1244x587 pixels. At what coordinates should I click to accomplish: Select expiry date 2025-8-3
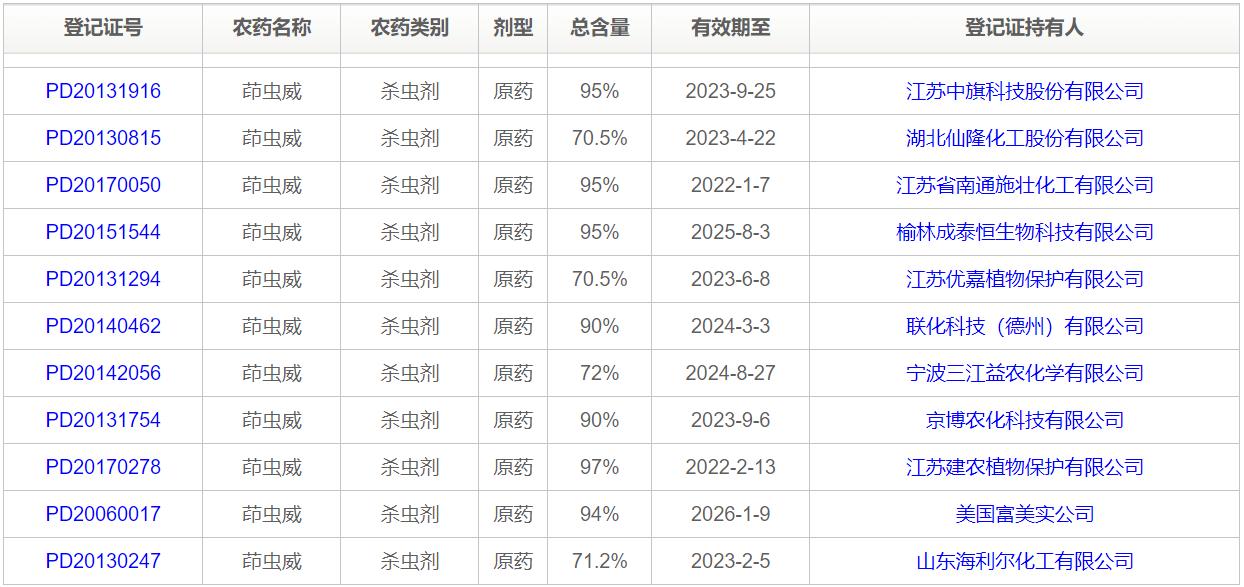[x=730, y=232]
